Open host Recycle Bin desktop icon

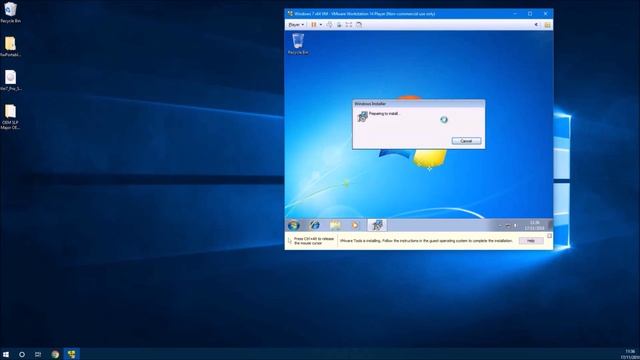click(11, 12)
